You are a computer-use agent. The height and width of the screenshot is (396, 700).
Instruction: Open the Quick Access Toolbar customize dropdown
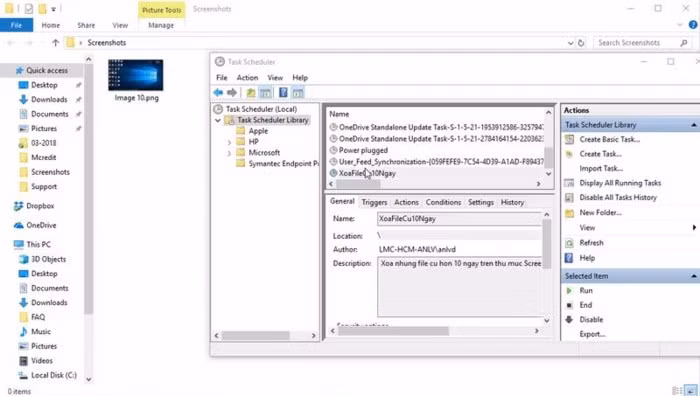tap(53, 9)
